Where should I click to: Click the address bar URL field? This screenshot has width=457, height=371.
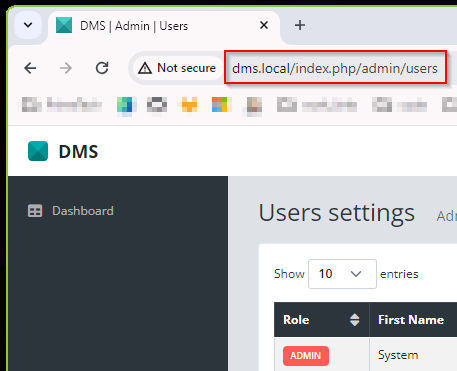335,69
